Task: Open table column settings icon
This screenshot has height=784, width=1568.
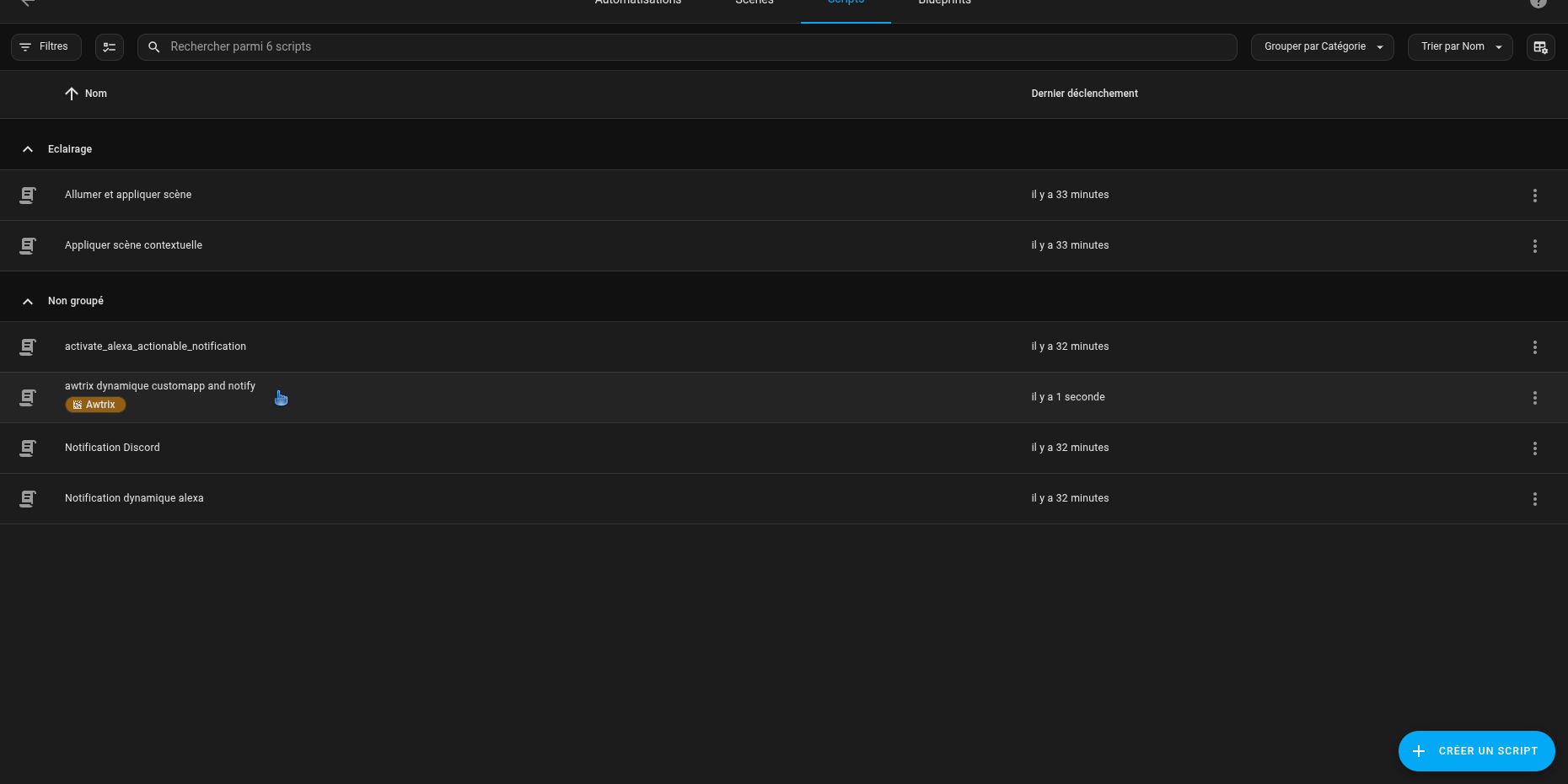Action: pyautogui.click(x=1540, y=47)
